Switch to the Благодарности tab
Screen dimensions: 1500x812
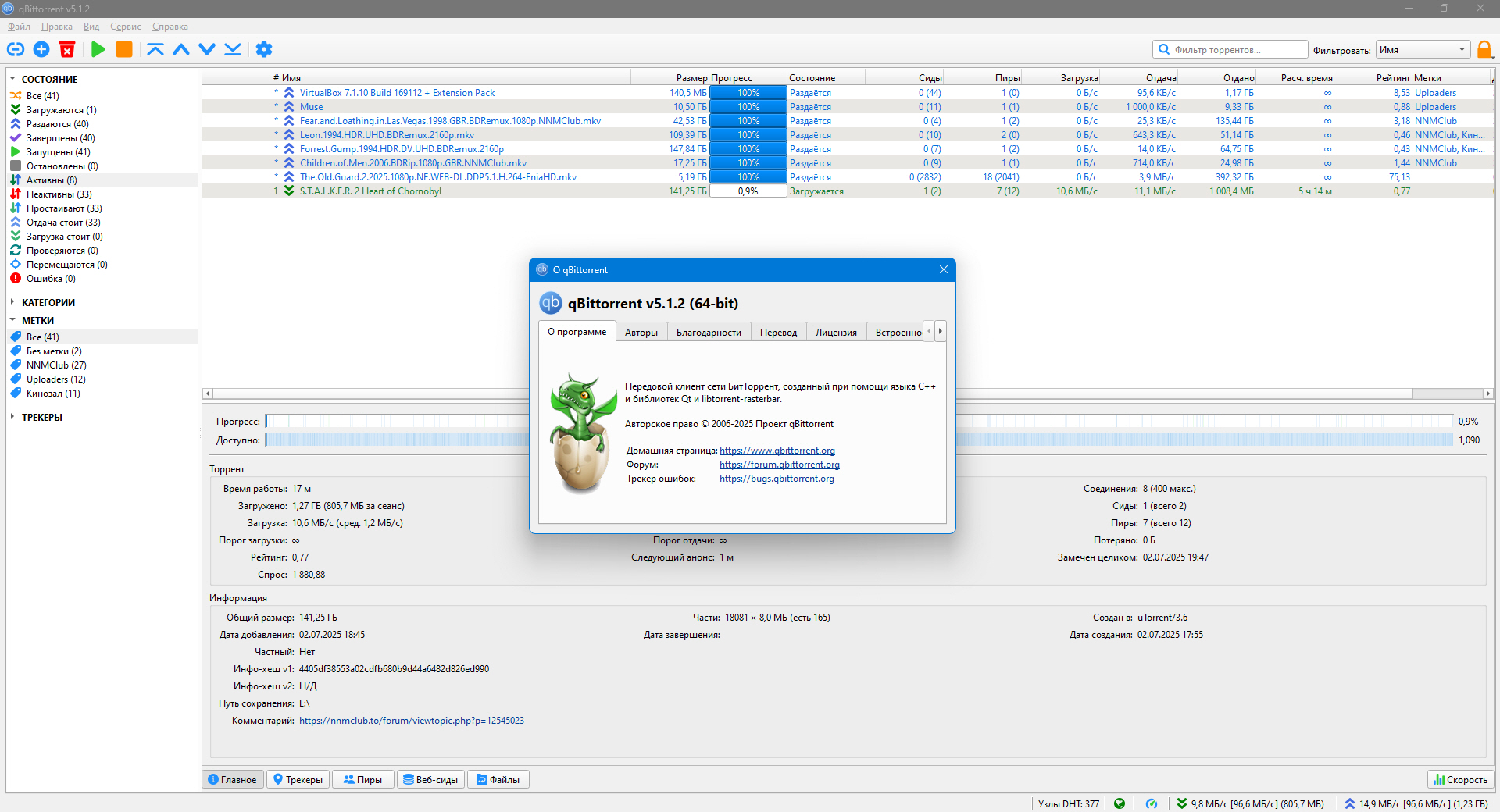pos(709,333)
